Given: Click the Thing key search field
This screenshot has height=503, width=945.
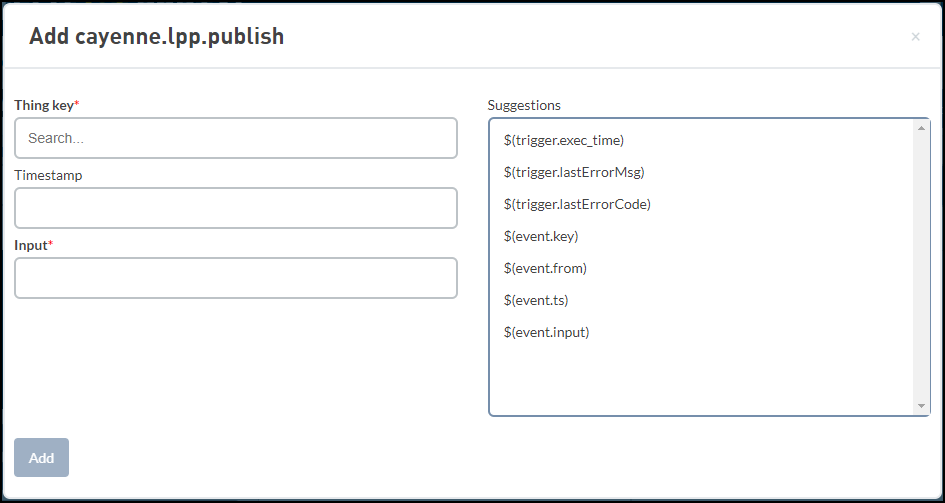Looking at the screenshot, I should coord(235,138).
